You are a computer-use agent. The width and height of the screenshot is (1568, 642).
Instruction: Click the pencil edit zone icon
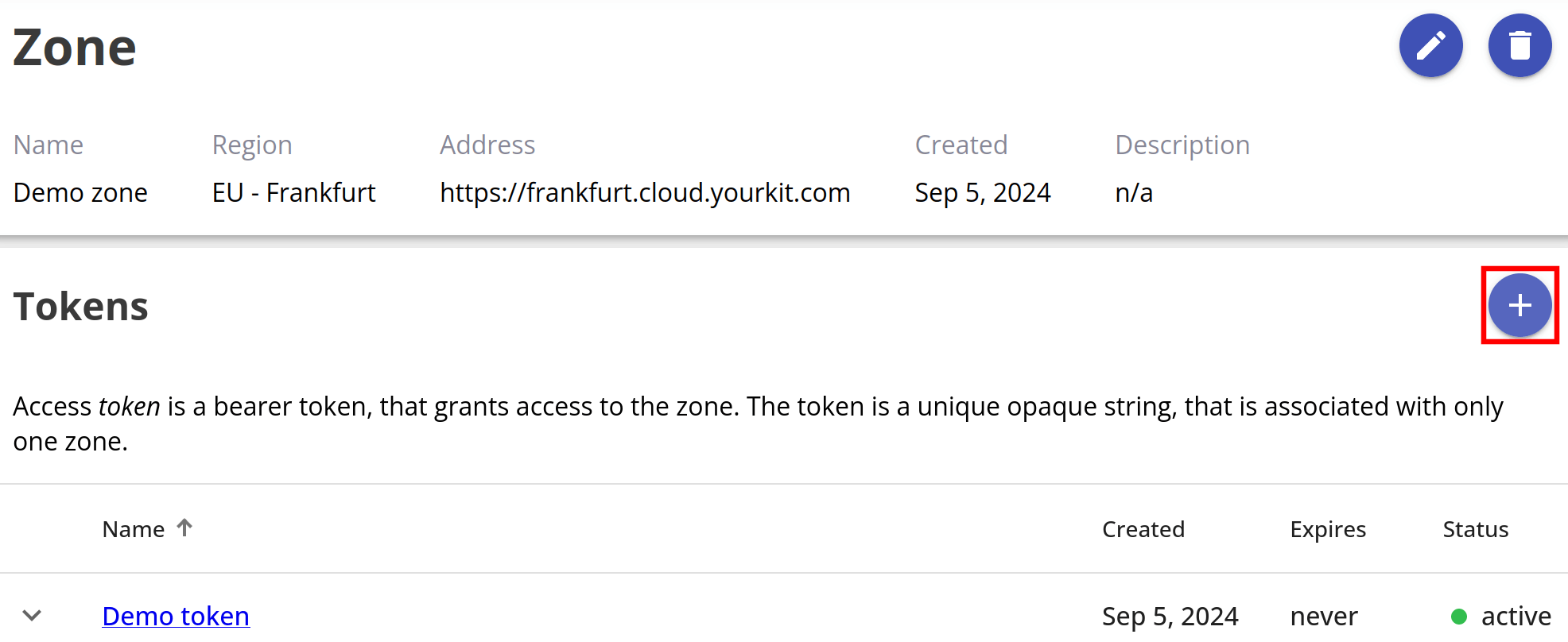click(x=1430, y=45)
